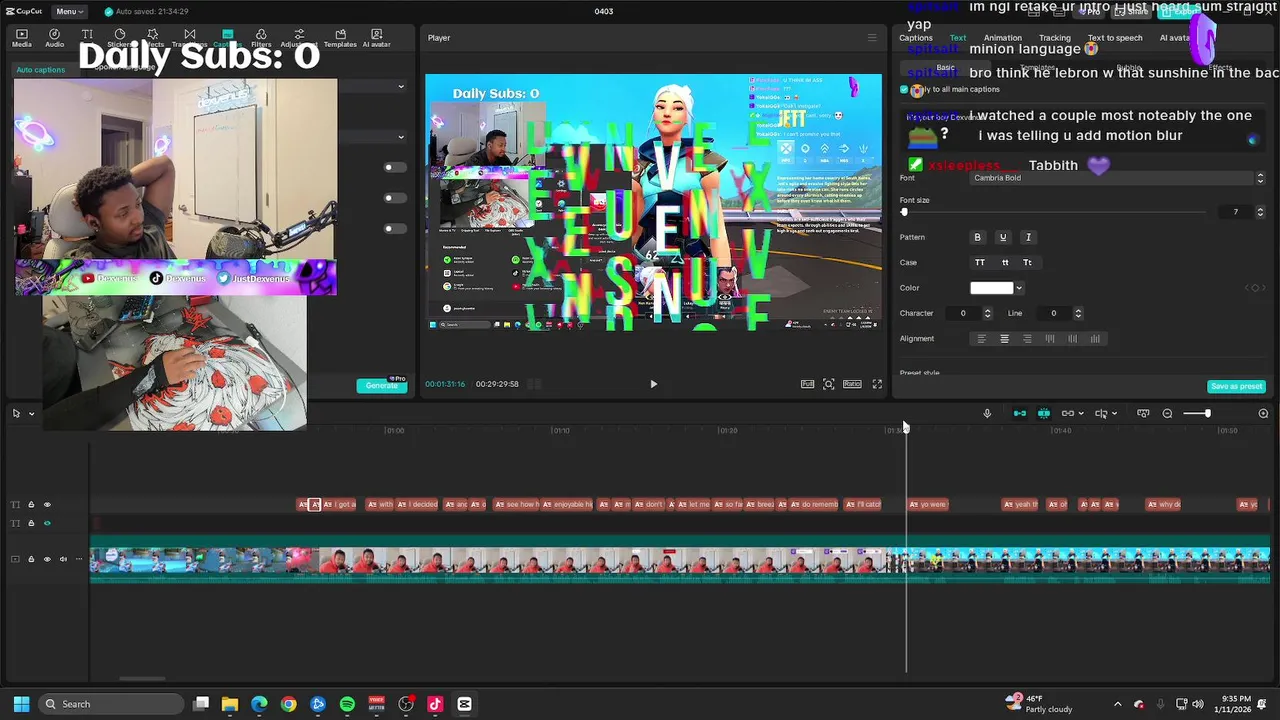Viewport: 1280px width, 720px height.
Task: Toggle the green eye on second track
Action: pos(47,523)
